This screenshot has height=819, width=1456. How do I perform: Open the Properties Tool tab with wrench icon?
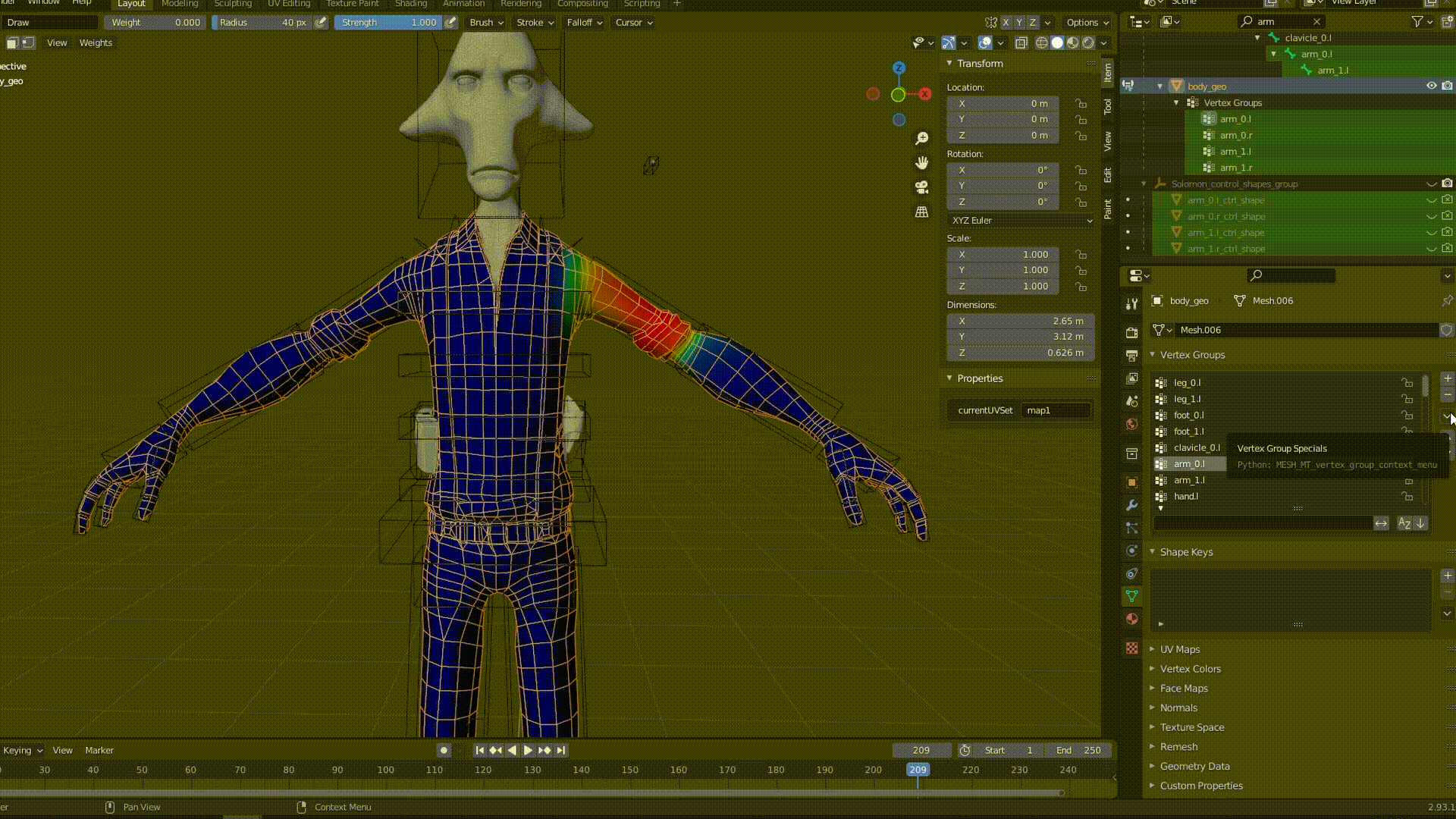(1131, 304)
